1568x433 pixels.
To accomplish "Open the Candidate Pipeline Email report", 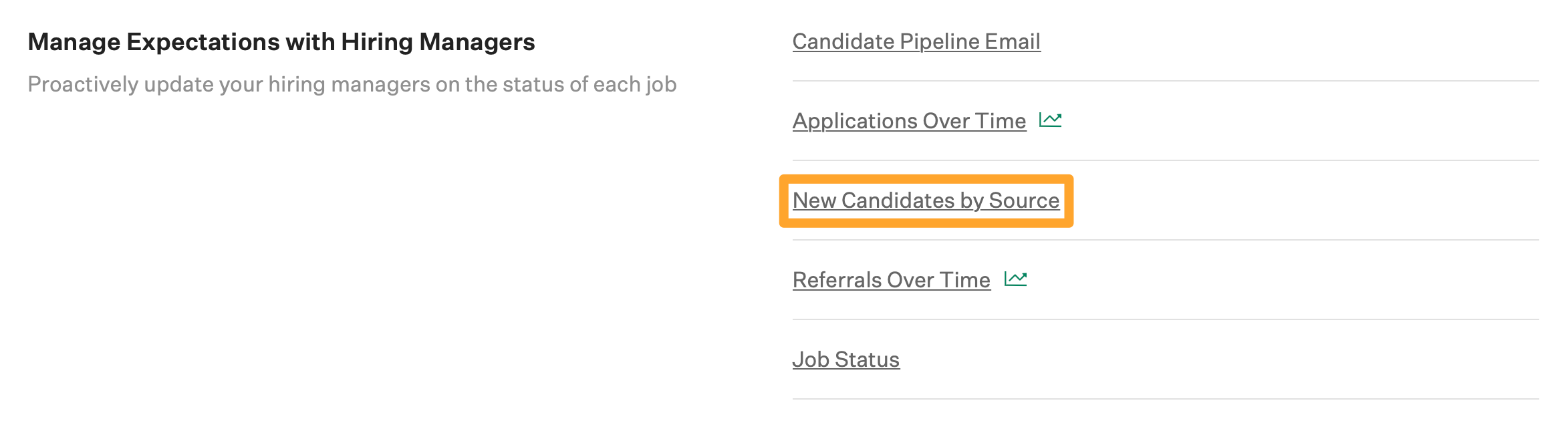I will (x=916, y=41).
